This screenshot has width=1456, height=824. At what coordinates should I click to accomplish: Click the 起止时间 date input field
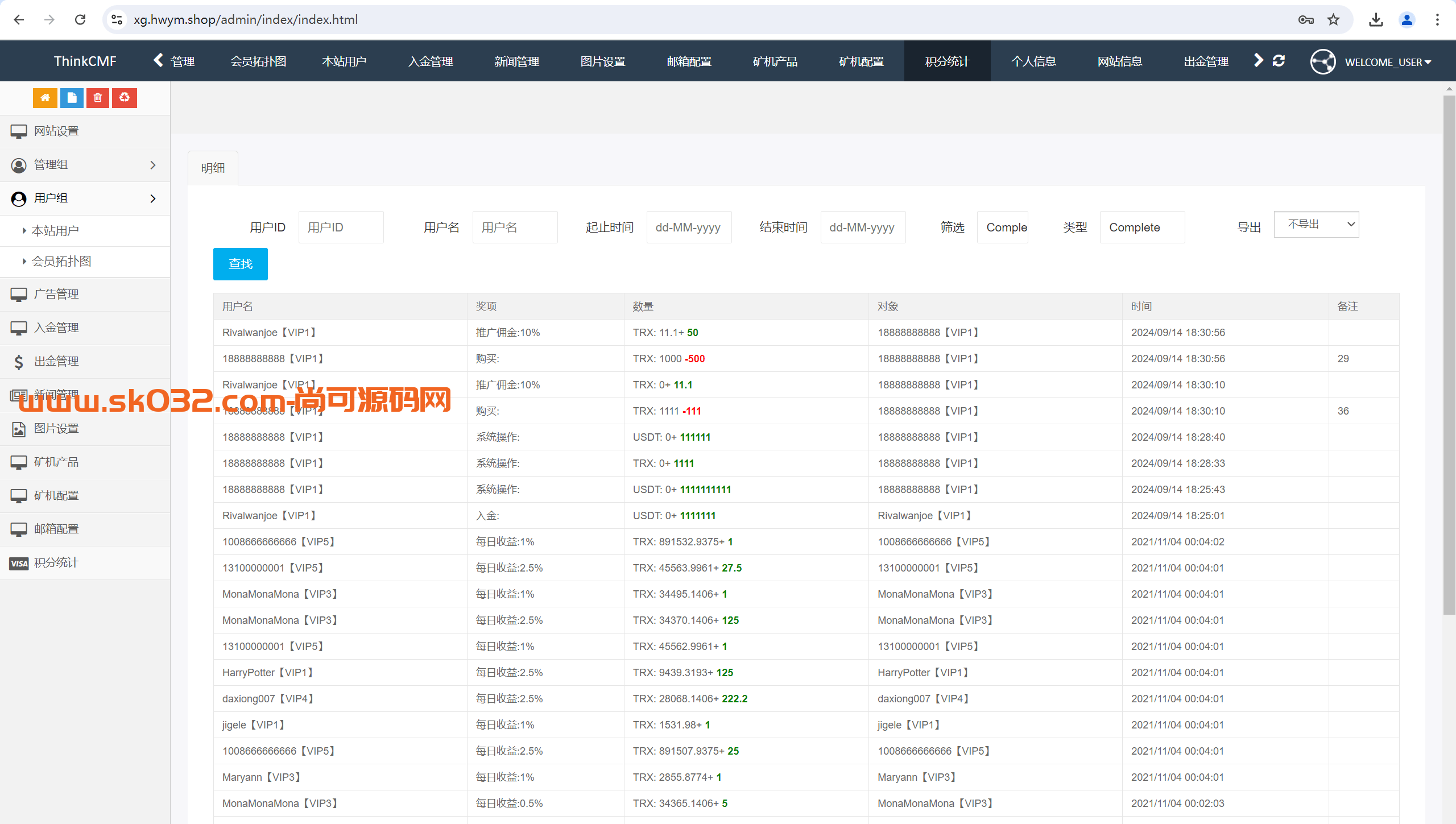pyautogui.click(x=690, y=226)
